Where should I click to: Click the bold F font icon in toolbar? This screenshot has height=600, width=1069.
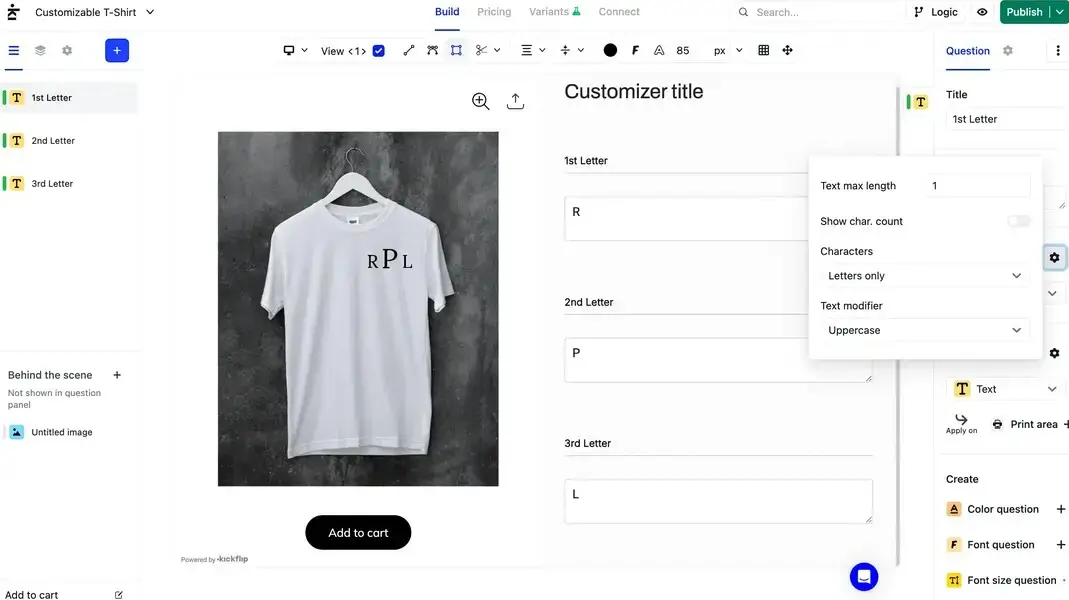tap(635, 50)
